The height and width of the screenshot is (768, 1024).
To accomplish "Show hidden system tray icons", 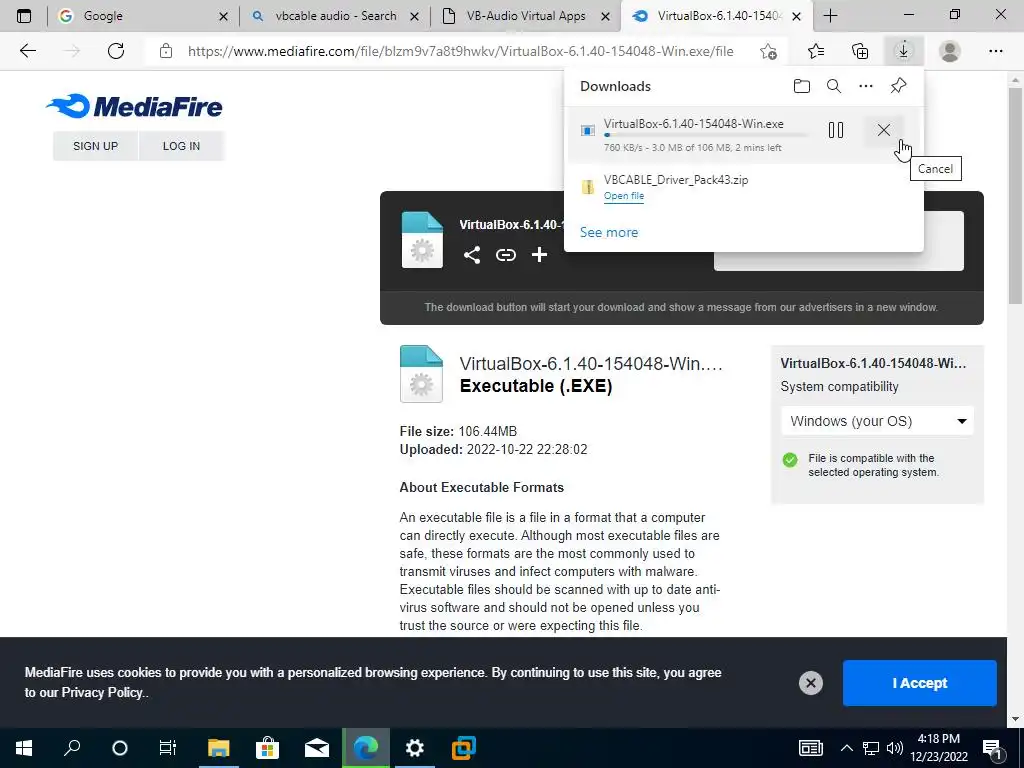I will pyautogui.click(x=846, y=748).
